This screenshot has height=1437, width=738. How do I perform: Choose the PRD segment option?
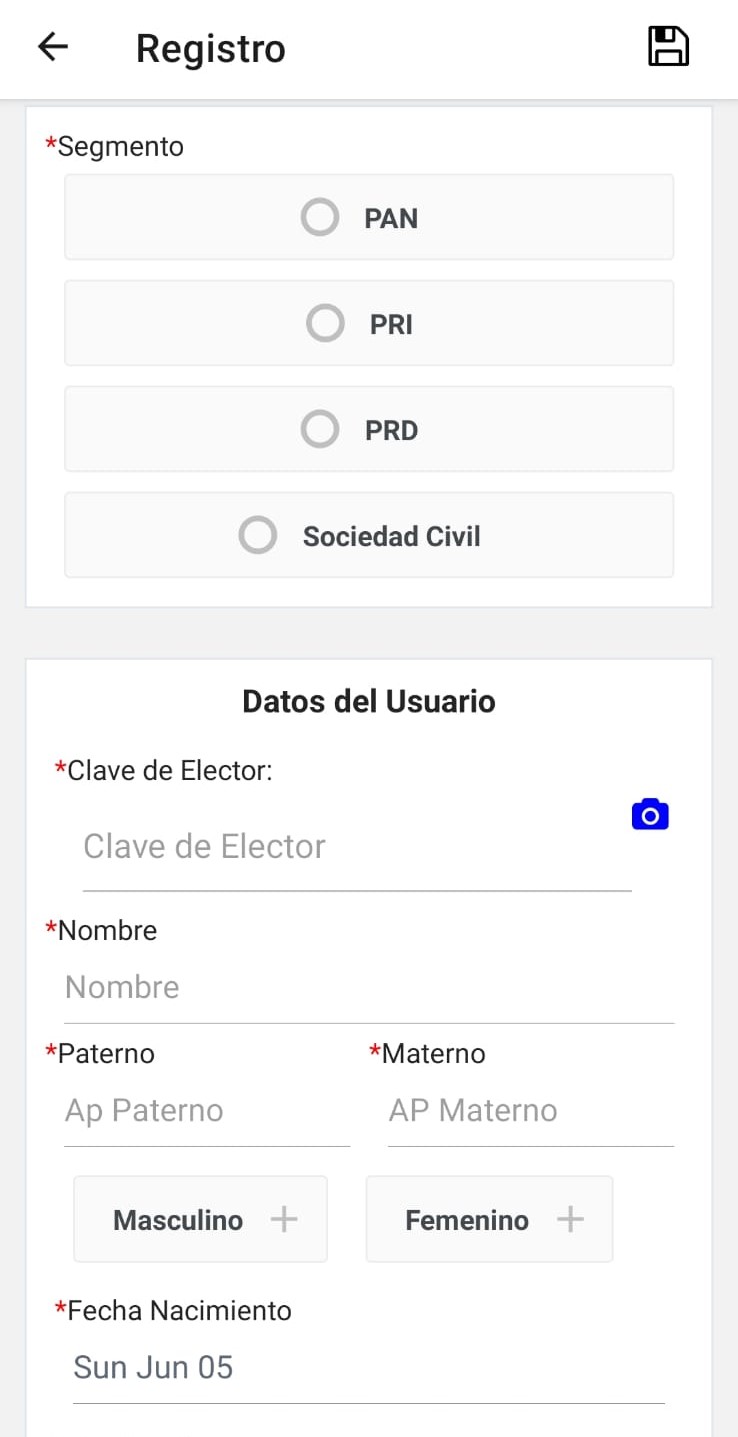(x=368, y=429)
